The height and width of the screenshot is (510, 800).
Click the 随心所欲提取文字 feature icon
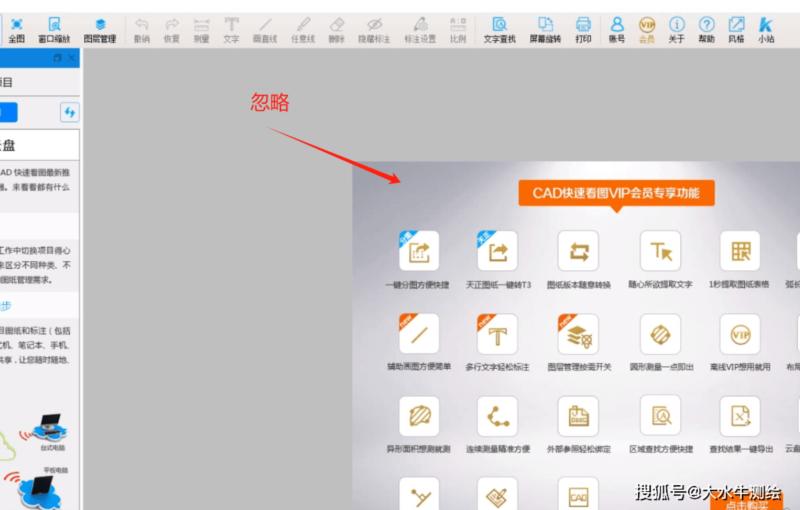(x=660, y=250)
